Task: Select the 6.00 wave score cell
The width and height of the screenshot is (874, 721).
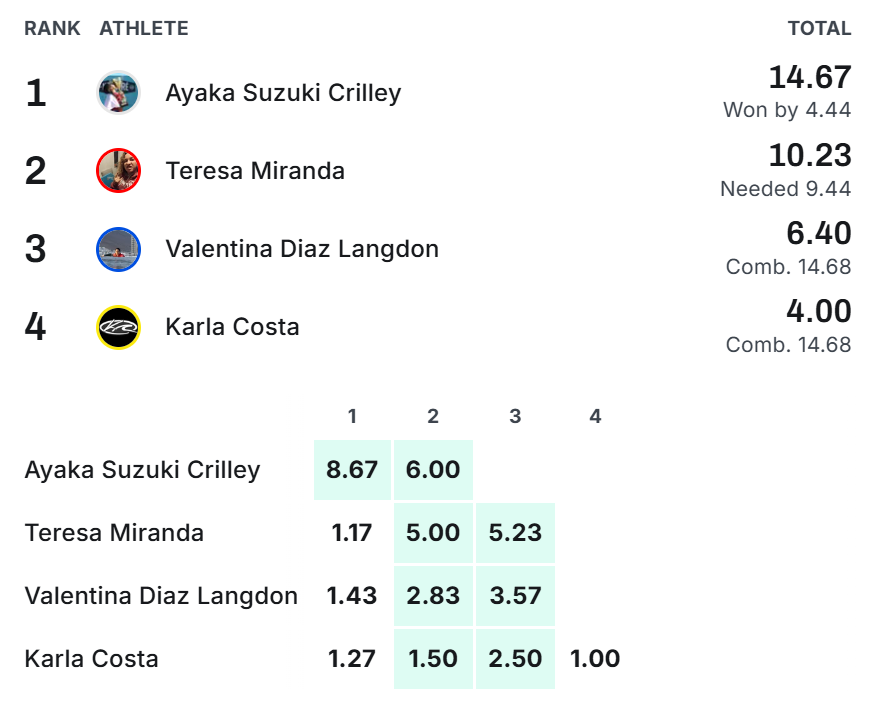Action: pyautogui.click(x=433, y=470)
